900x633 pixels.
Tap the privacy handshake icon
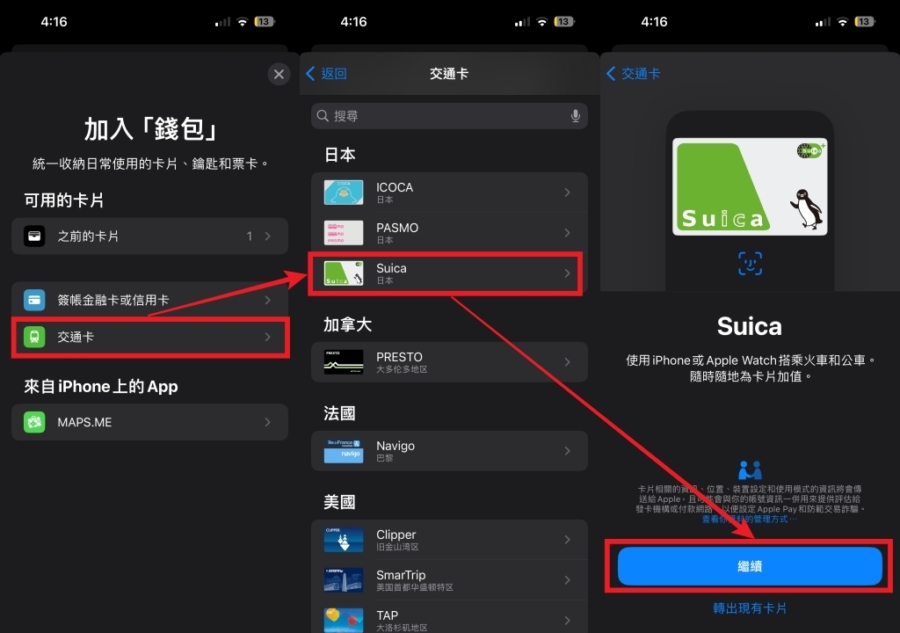(750, 470)
